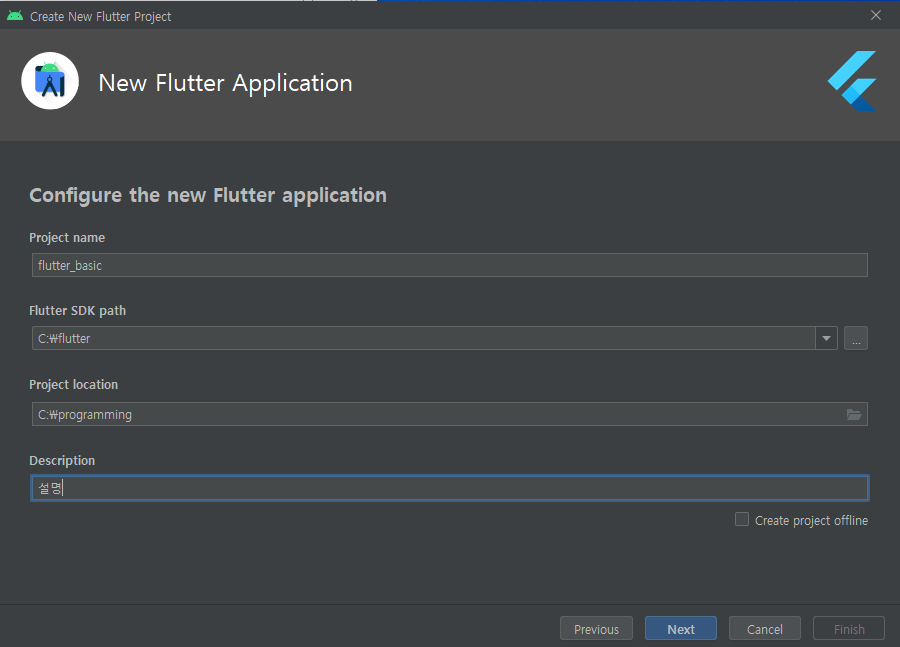Click the Description text field
The width and height of the screenshot is (900, 647).
pos(449,488)
